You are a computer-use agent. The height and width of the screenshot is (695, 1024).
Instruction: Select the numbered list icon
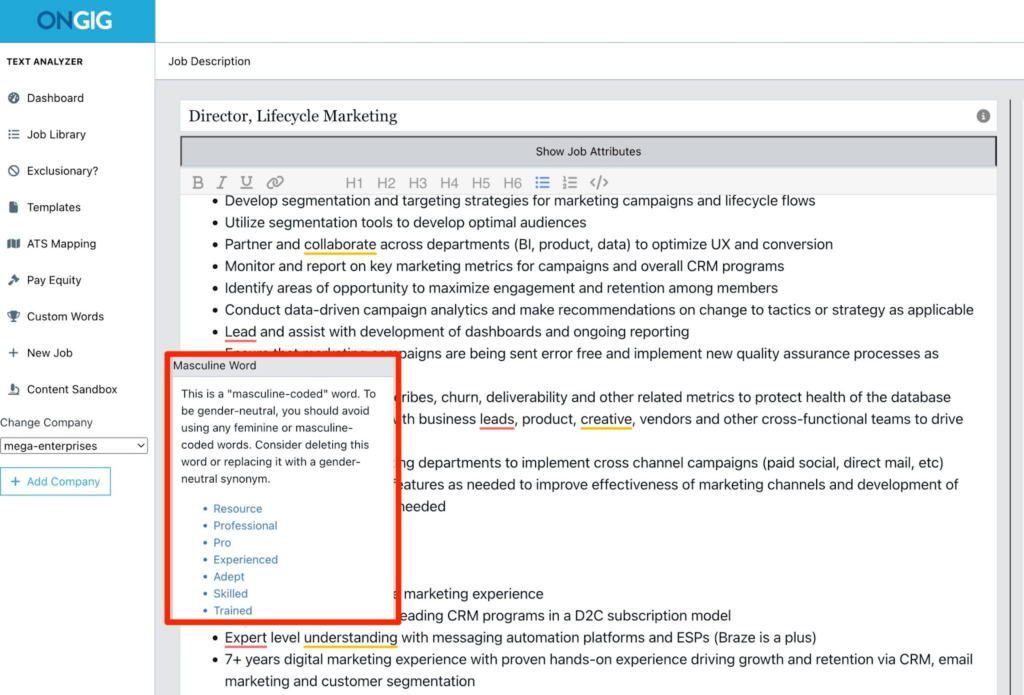(570, 182)
